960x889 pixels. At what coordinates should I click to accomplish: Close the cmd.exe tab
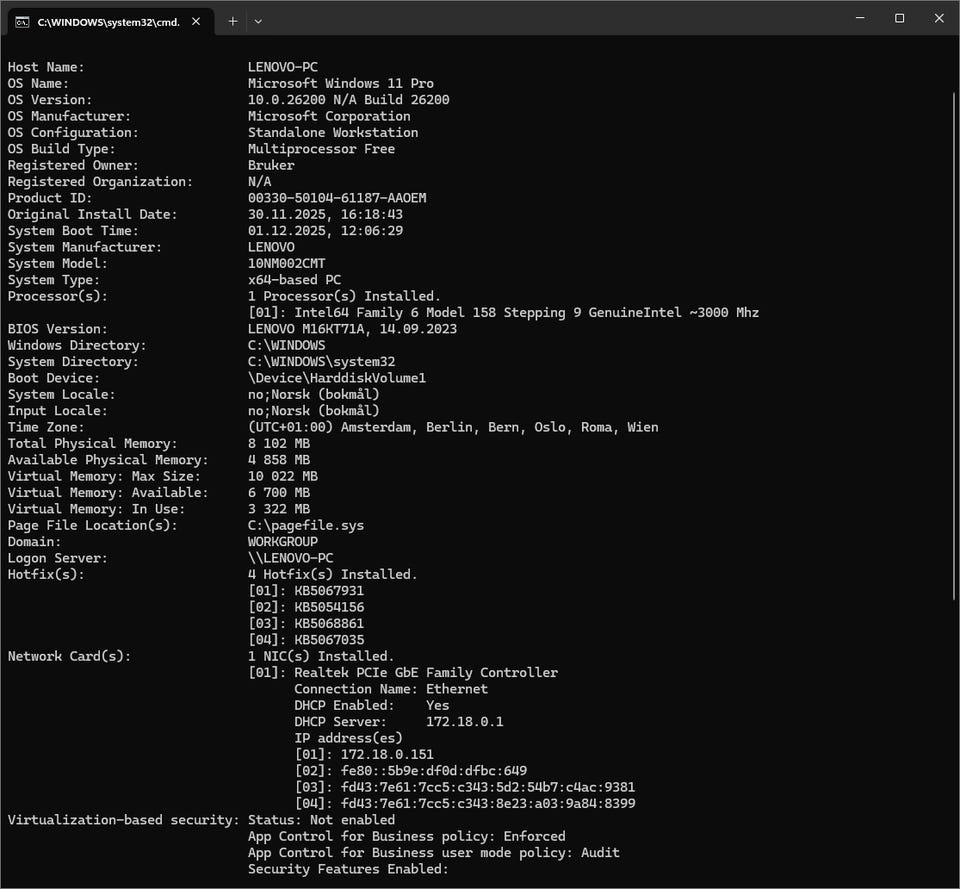pyautogui.click(x=196, y=21)
